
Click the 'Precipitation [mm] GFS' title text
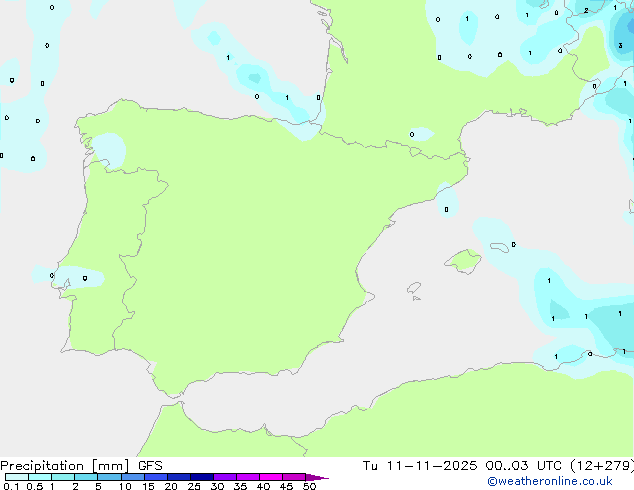point(81,466)
